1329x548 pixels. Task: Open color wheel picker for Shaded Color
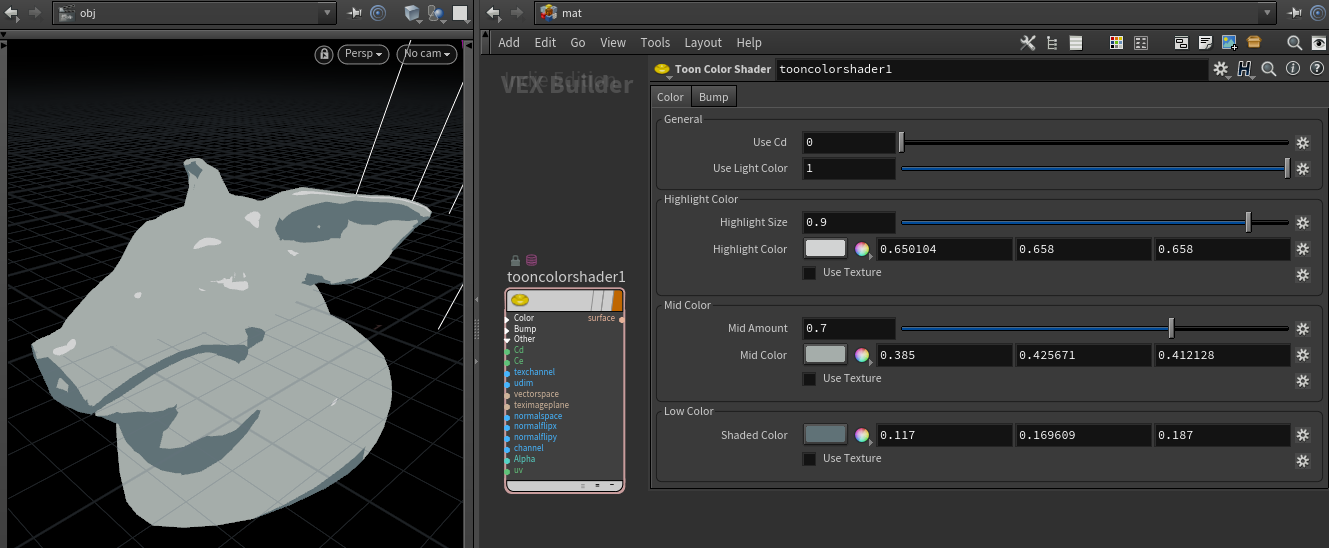pos(862,435)
